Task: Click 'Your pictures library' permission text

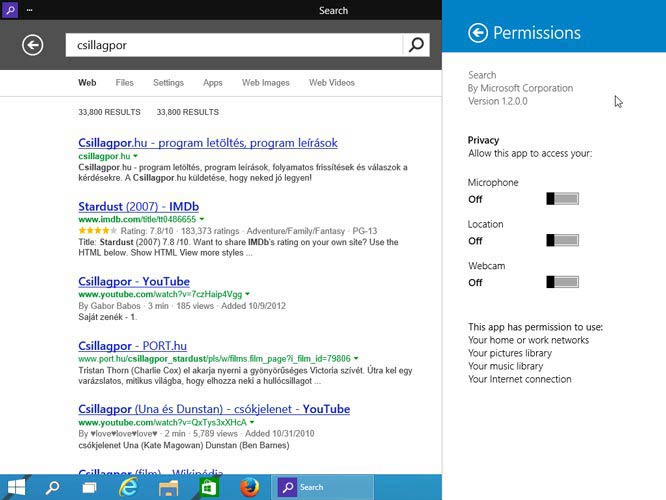Action: point(510,353)
